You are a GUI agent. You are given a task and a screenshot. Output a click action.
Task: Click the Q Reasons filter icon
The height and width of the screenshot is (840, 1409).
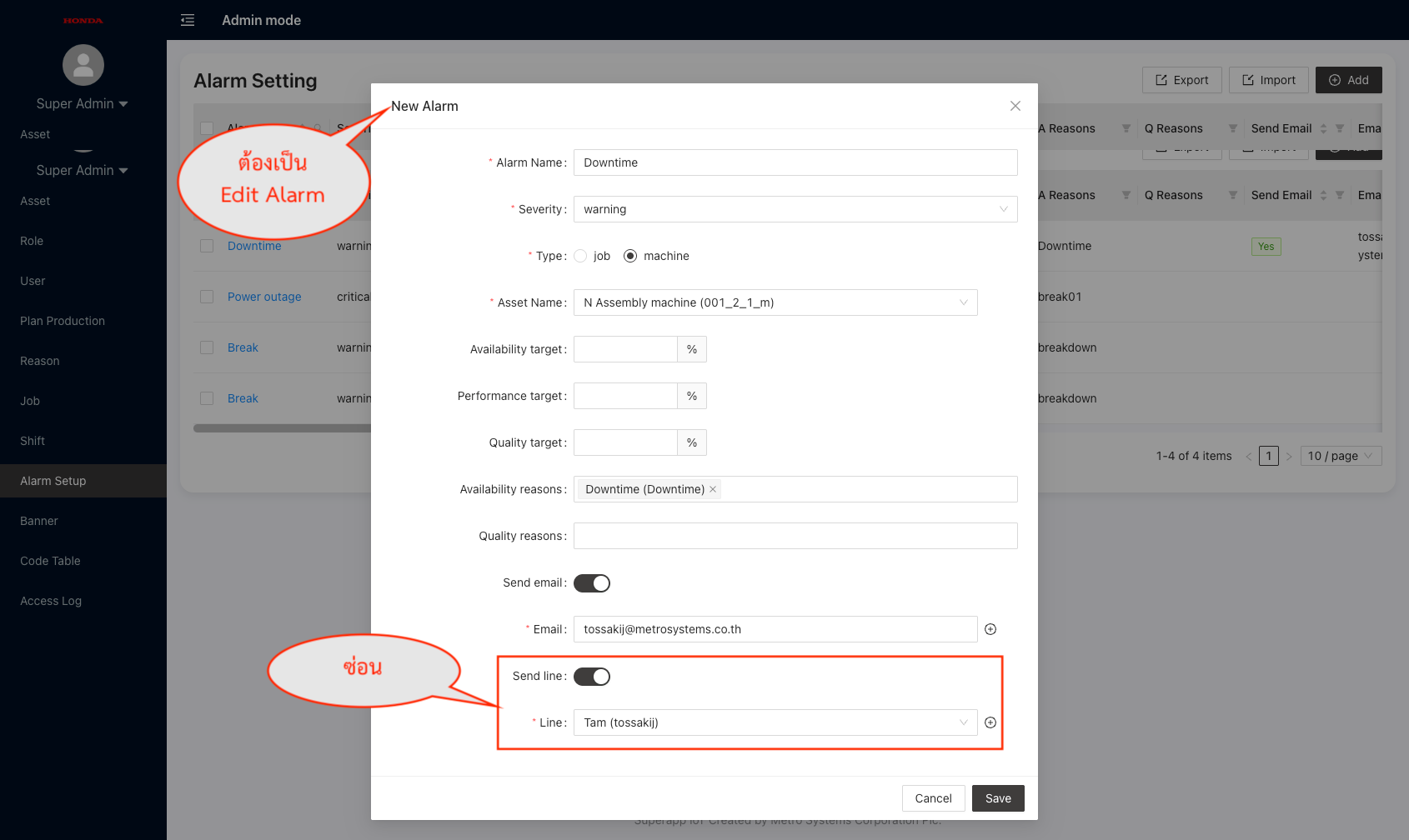pos(1232,128)
